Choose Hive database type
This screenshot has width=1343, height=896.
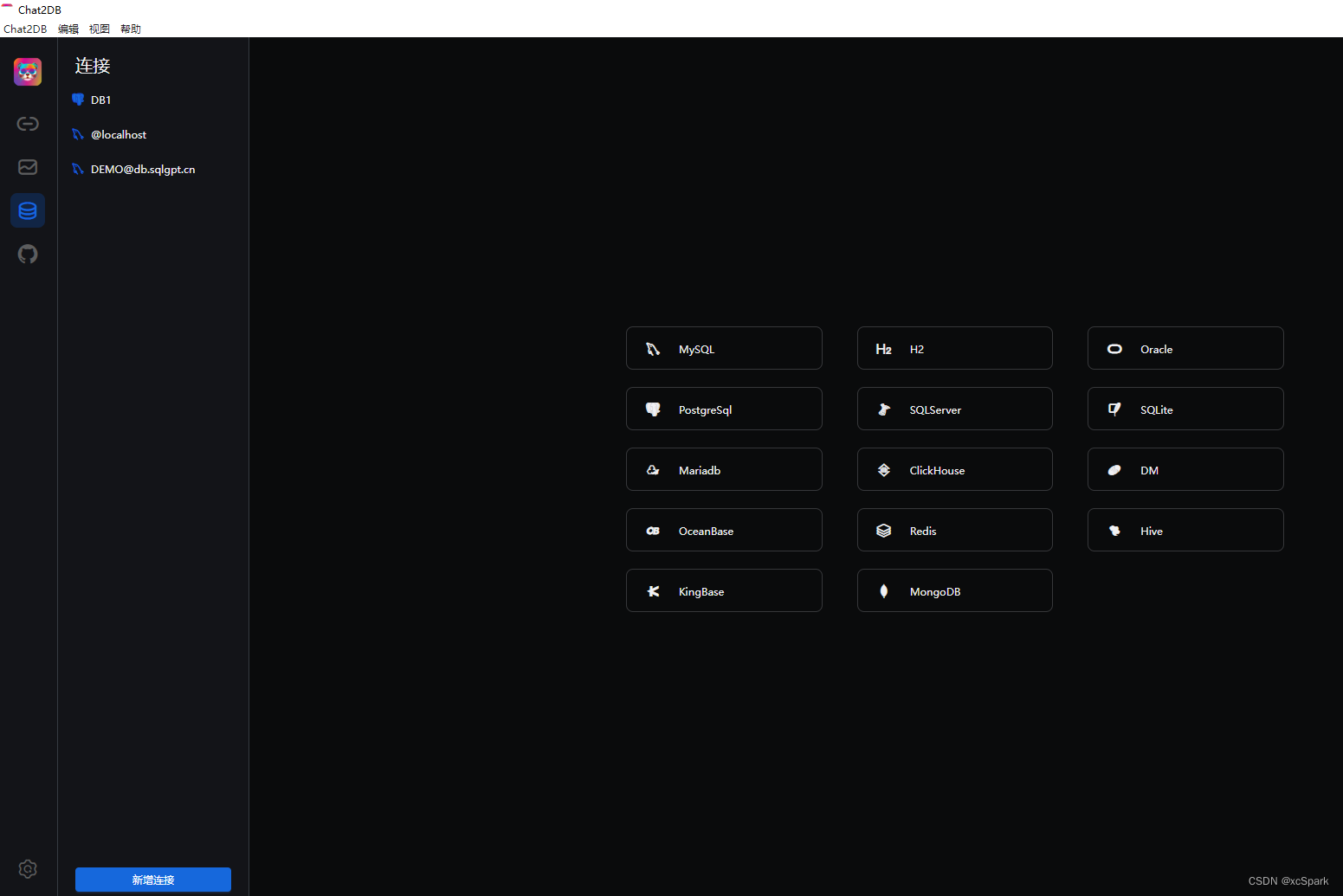[1185, 530]
